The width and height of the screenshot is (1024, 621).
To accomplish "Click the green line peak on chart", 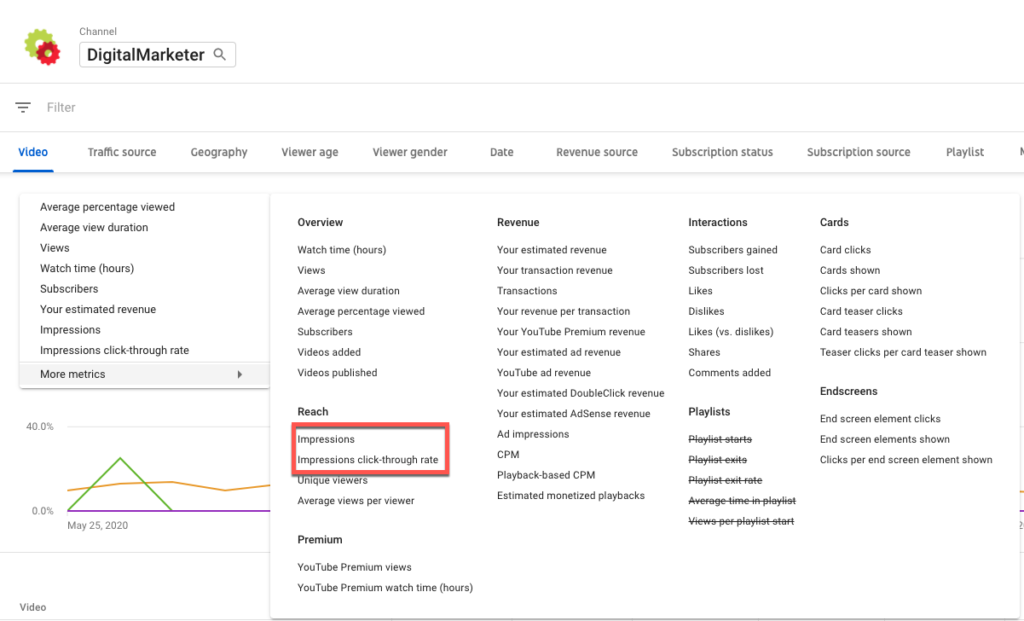I will 120,458.
